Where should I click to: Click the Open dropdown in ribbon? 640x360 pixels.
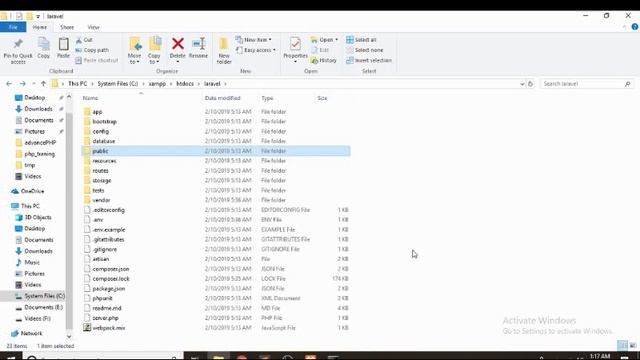[x=324, y=40]
